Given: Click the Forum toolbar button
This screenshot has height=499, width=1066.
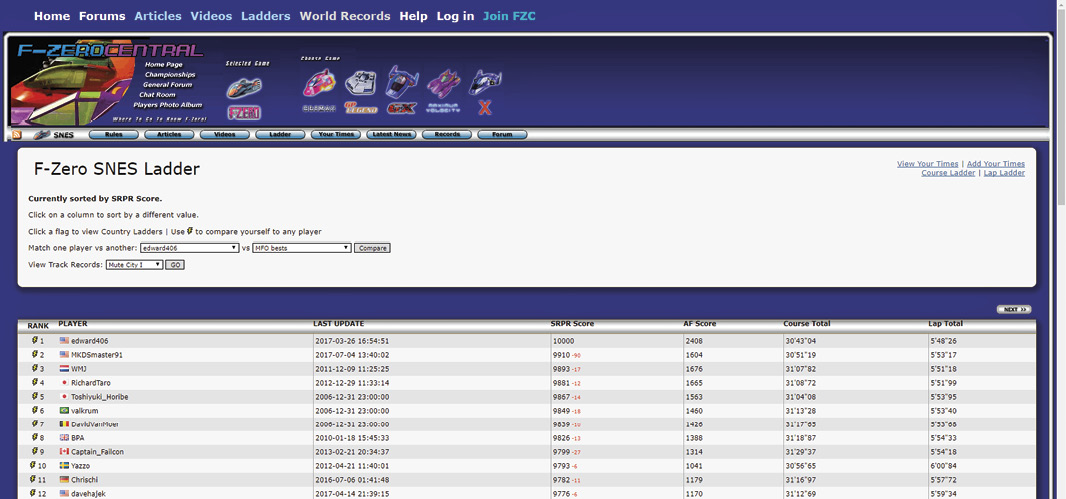Looking at the screenshot, I should click(x=502, y=135).
